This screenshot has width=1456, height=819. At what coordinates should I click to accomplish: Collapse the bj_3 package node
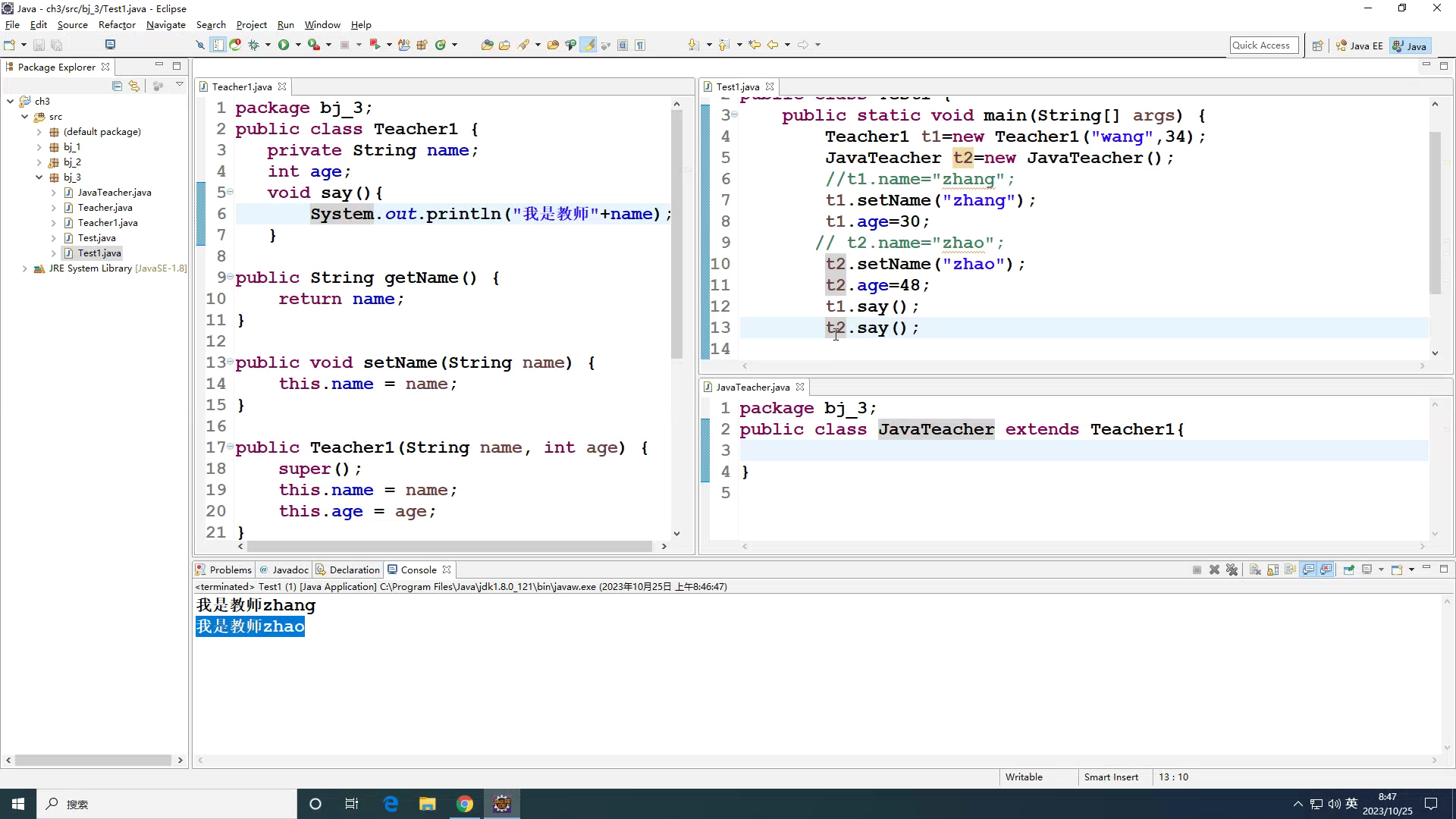(39, 177)
